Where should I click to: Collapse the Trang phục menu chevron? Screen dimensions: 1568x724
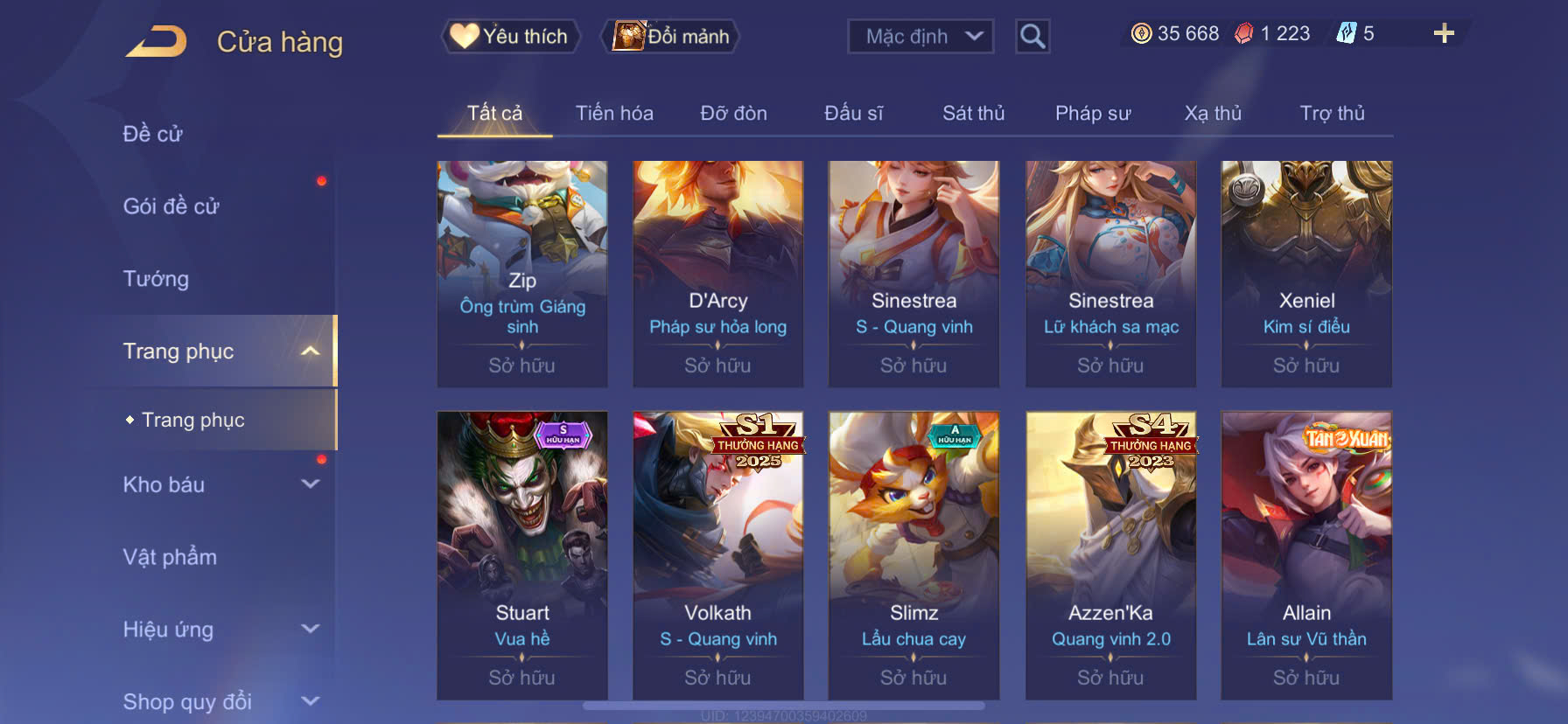pyautogui.click(x=310, y=351)
